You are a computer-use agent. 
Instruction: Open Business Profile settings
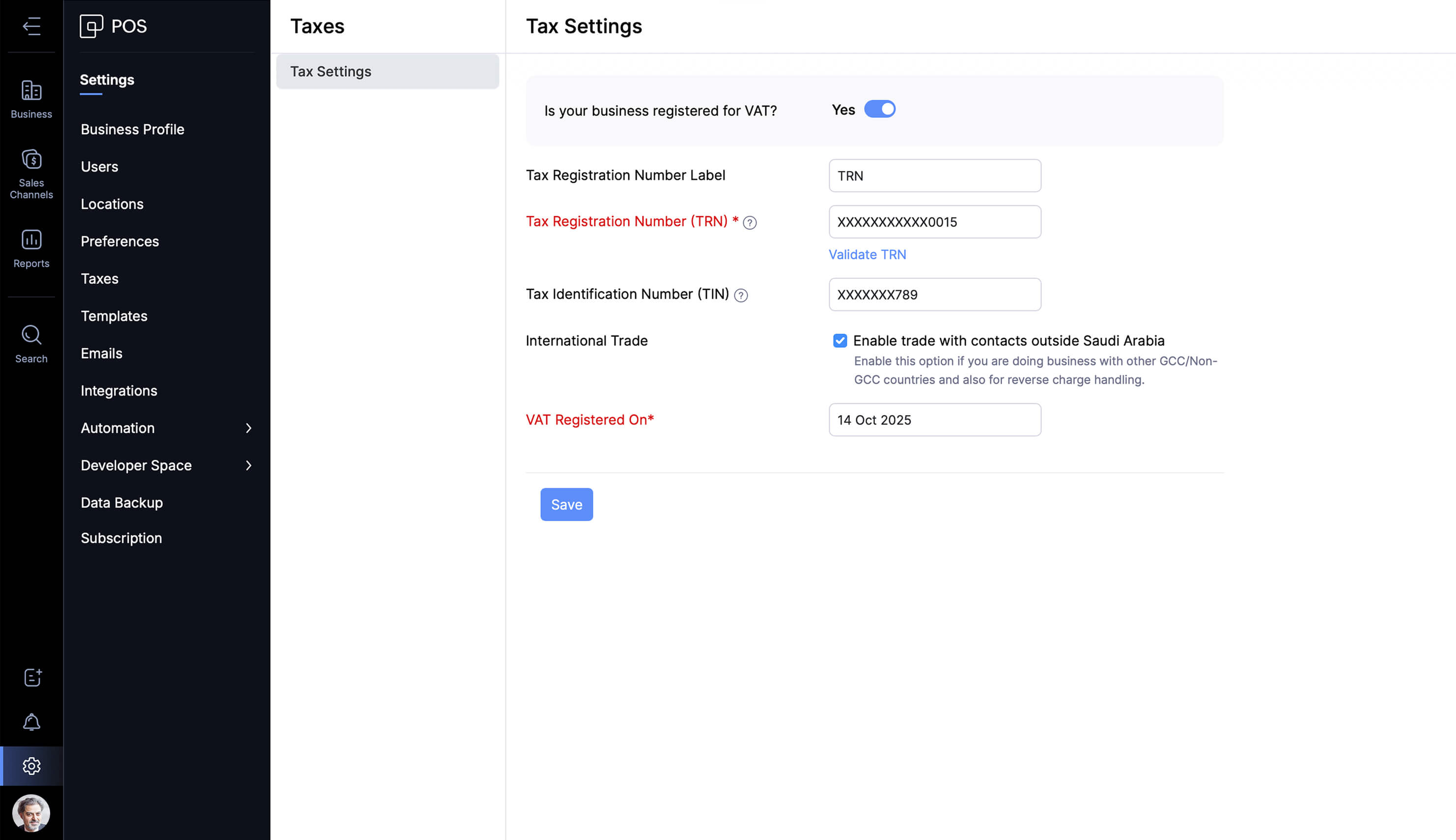pyautogui.click(x=132, y=129)
